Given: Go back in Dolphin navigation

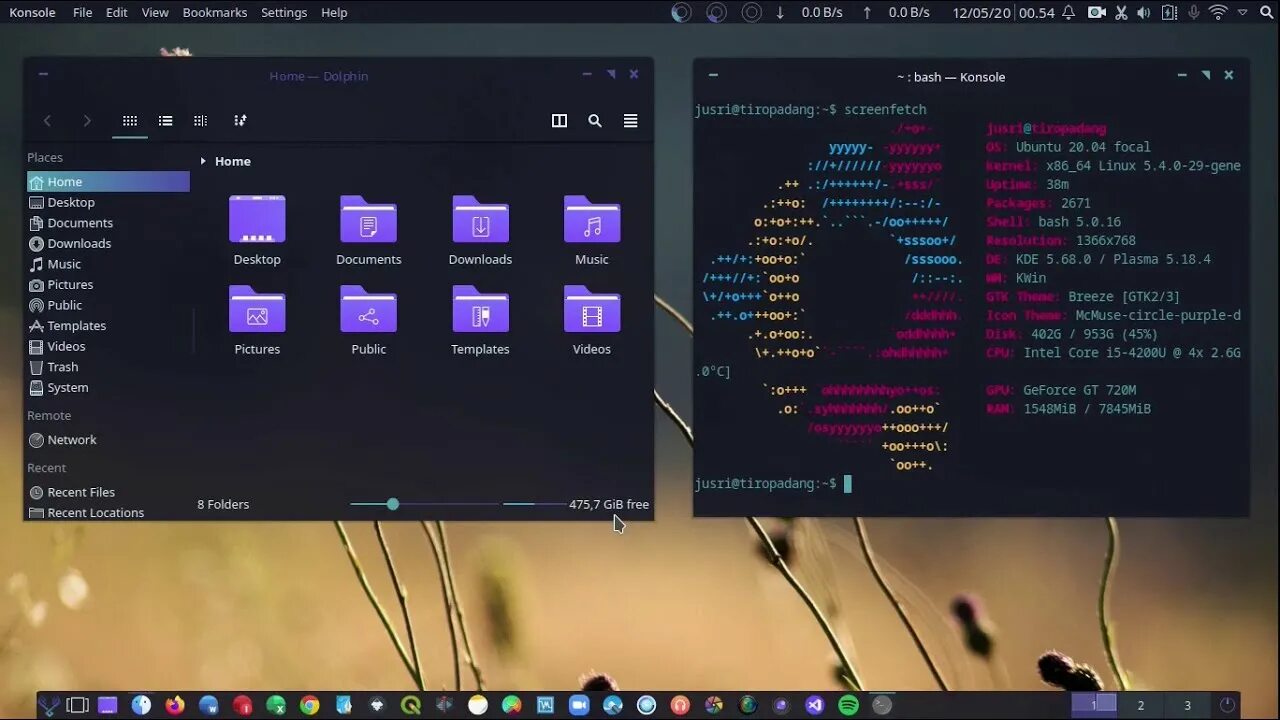Looking at the screenshot, I should pyautogui.click(x=47, y=121).
